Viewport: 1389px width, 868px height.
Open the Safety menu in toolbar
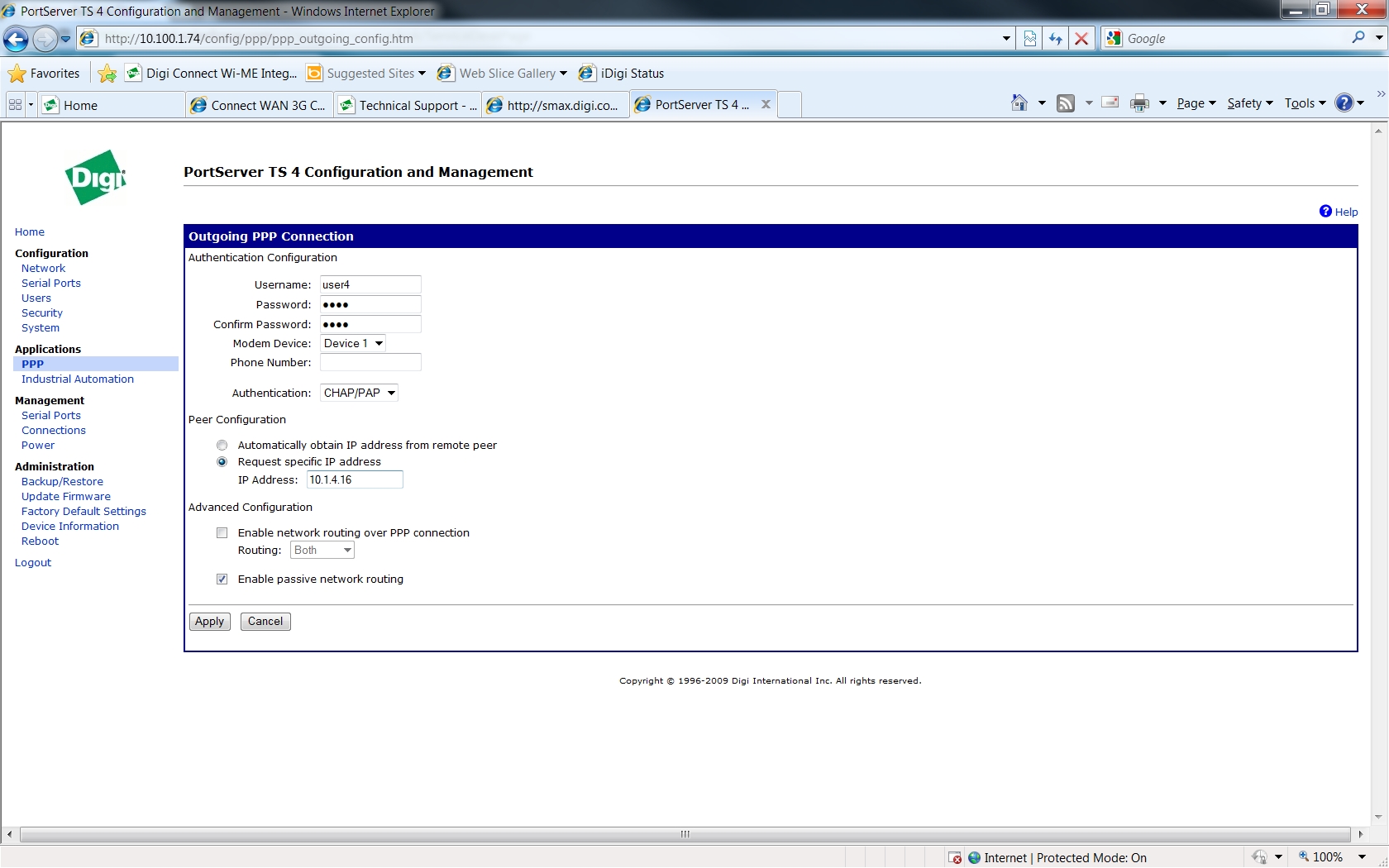[x=1249, y=103]
